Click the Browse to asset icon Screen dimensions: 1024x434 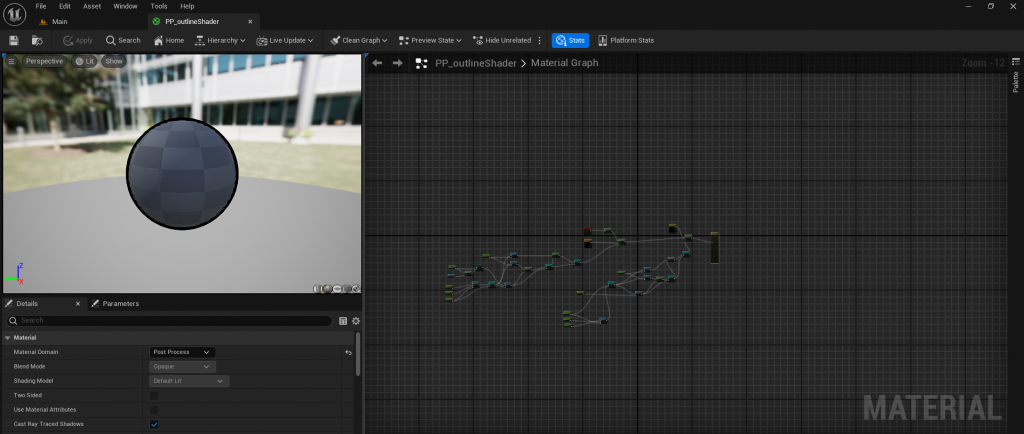pyautogui.click(x=37, y=40)
